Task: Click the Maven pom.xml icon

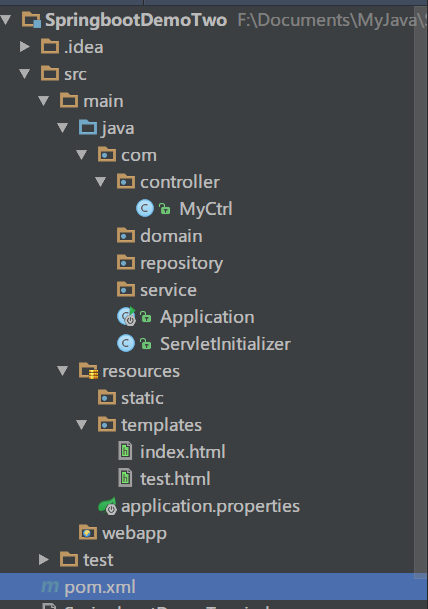Action: click(x=50, y=586)
